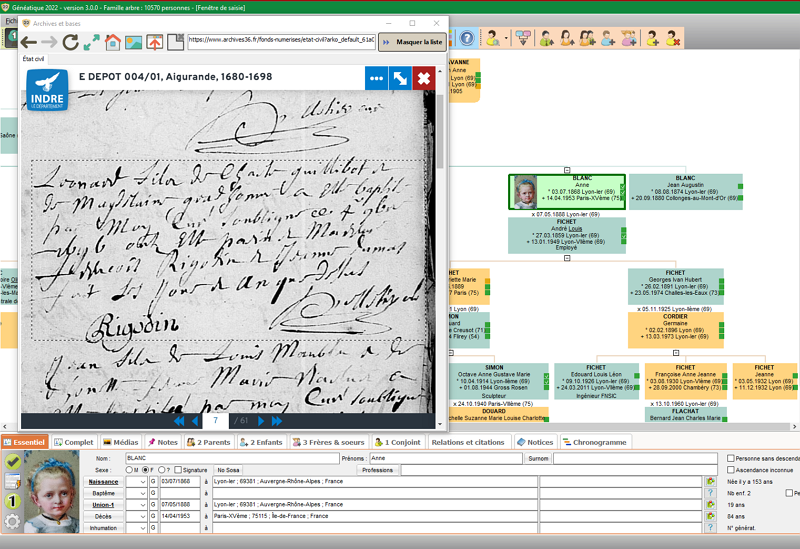Click the Professions button

tap(378, 470)
